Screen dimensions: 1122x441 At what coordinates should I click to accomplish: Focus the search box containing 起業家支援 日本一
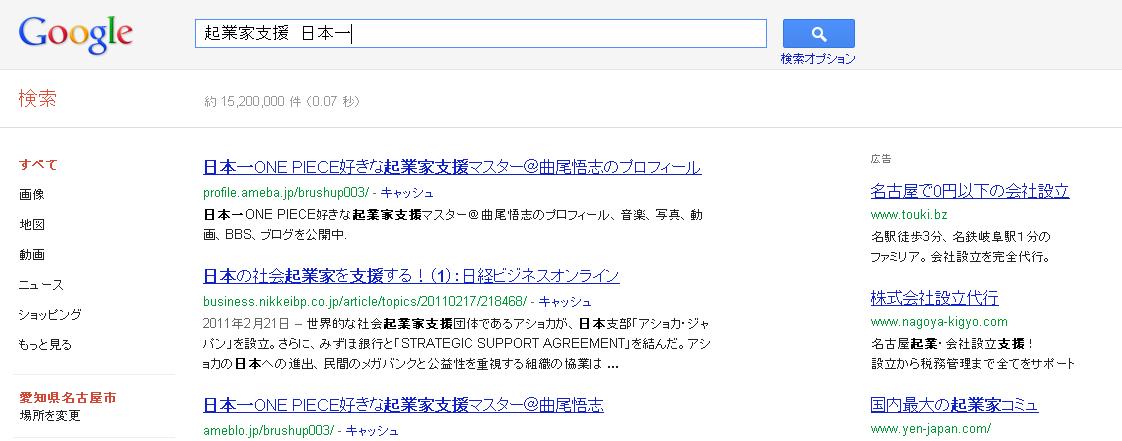tap(480, 34)
